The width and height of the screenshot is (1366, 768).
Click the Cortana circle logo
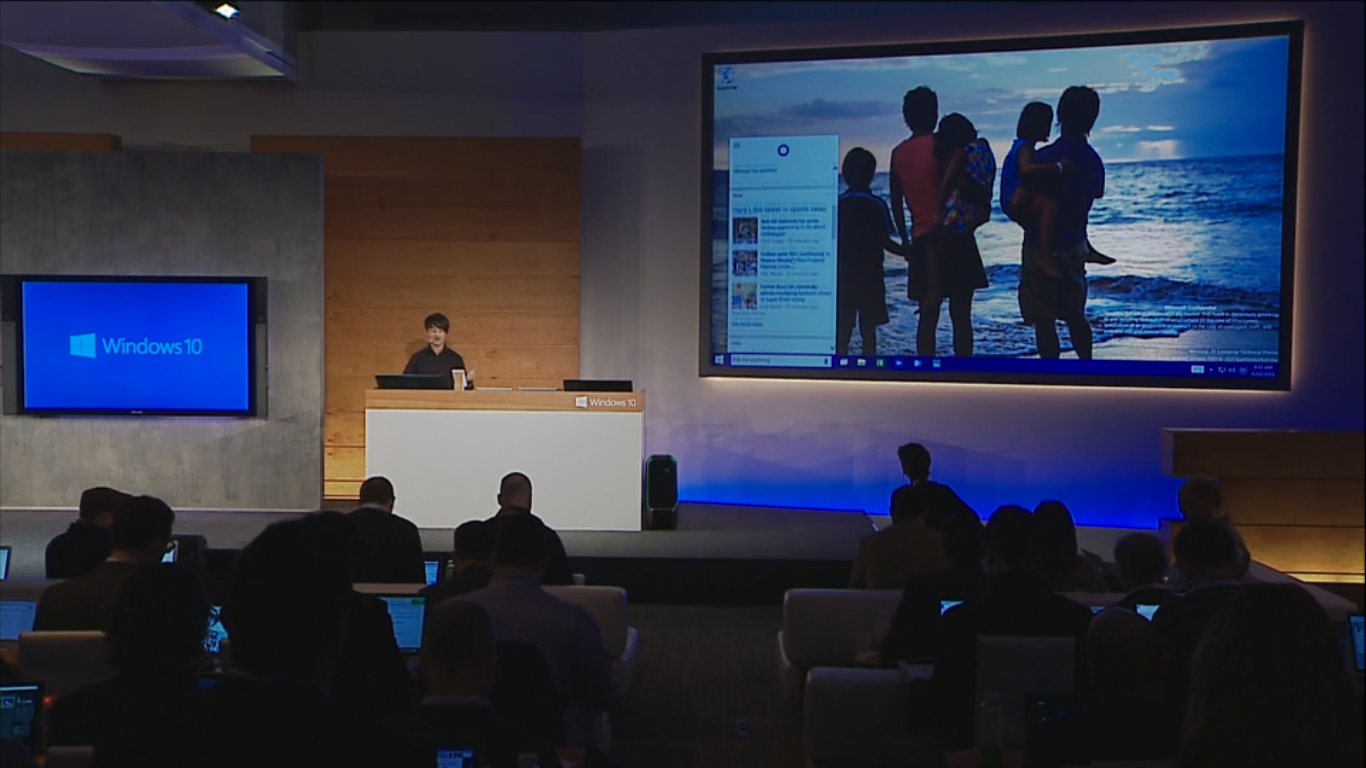point(783,150)
